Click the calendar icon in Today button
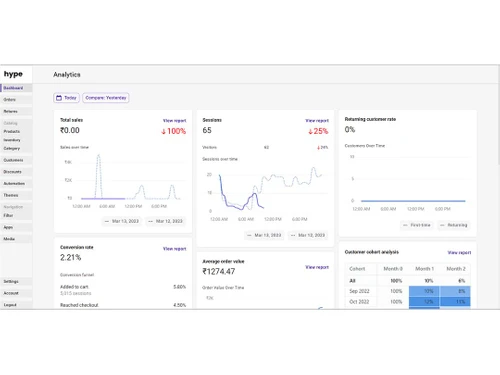 coord(59,98)
